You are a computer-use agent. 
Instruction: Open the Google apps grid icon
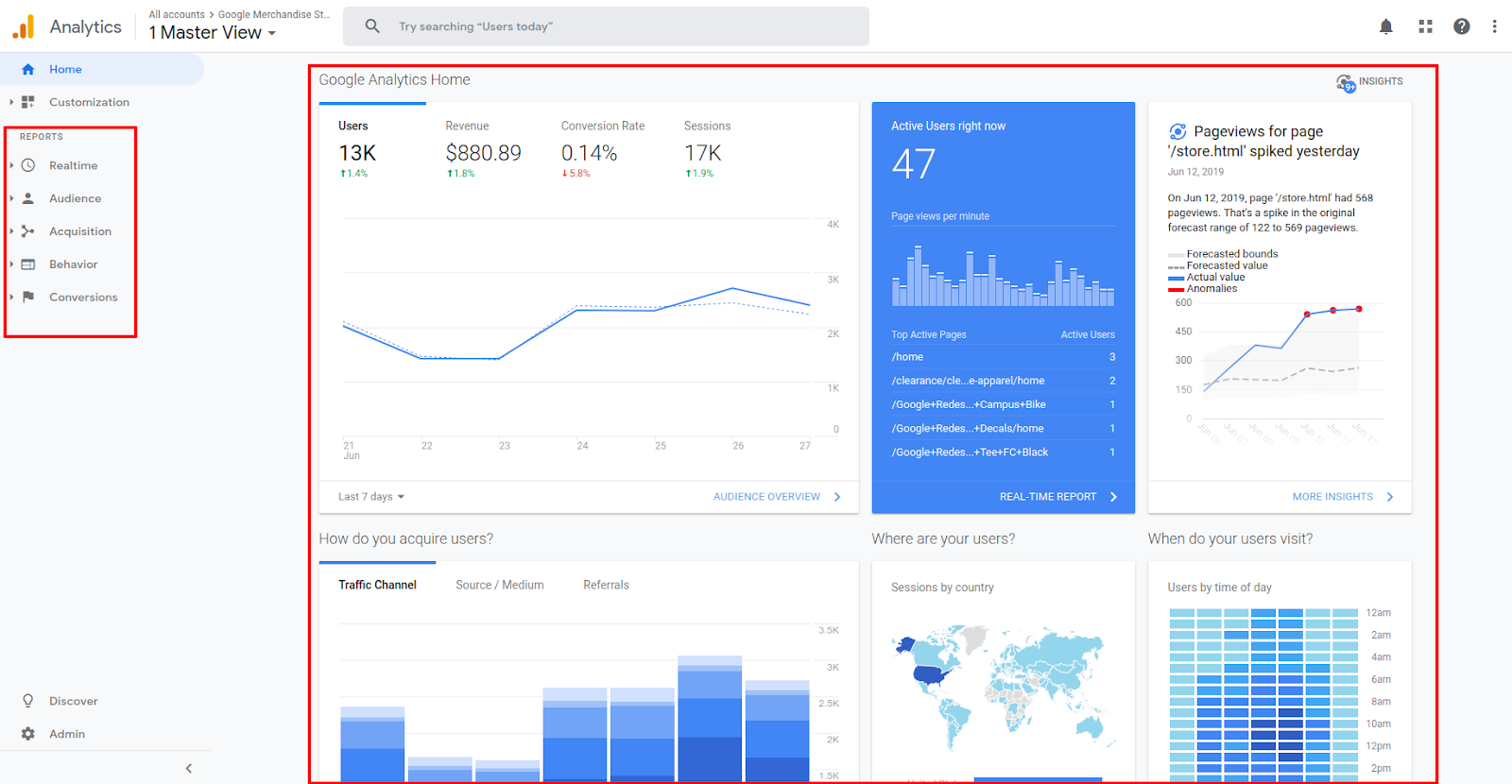1426,26
